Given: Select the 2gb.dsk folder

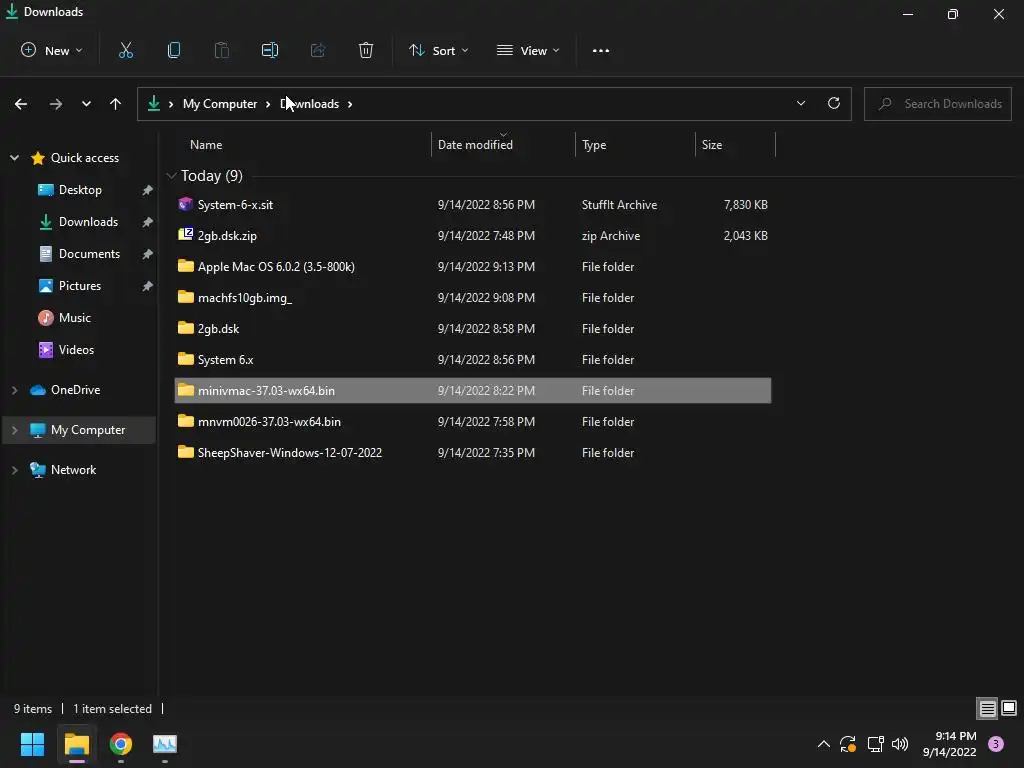Looking at the screenshot, I should 473,328.
